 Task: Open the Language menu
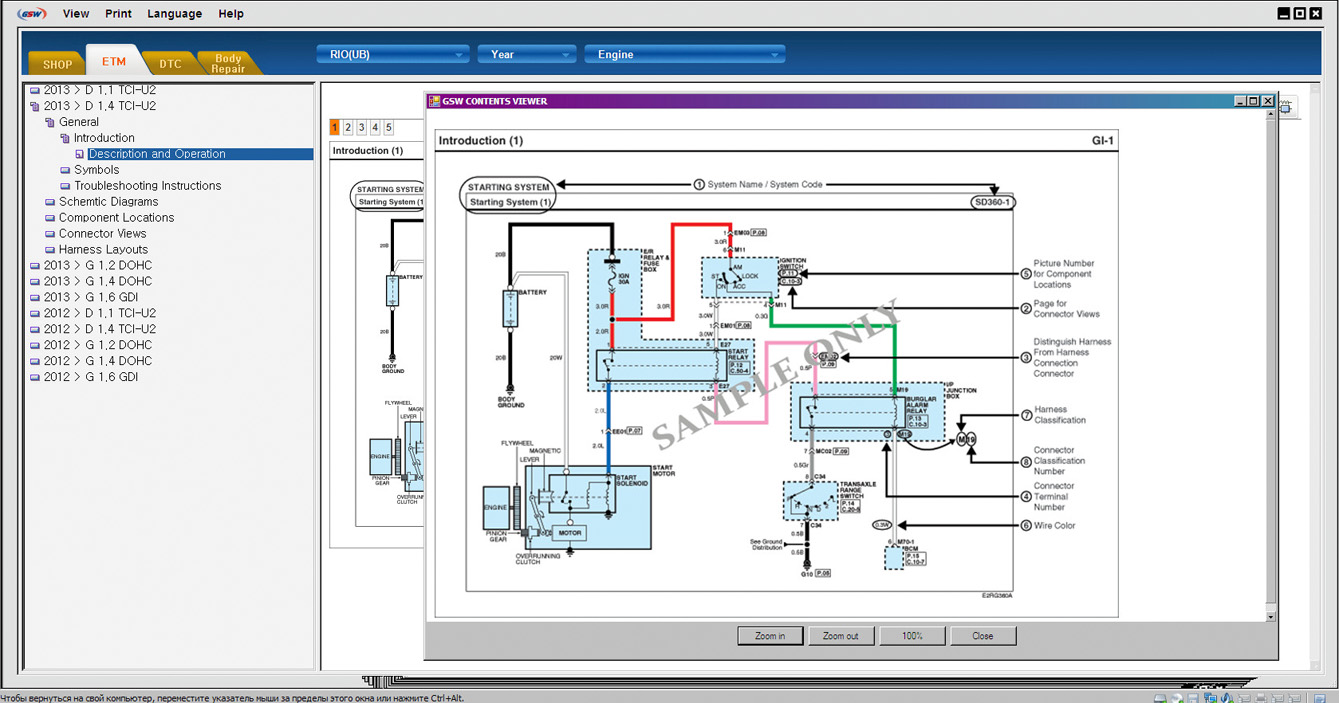click(174, 14)
